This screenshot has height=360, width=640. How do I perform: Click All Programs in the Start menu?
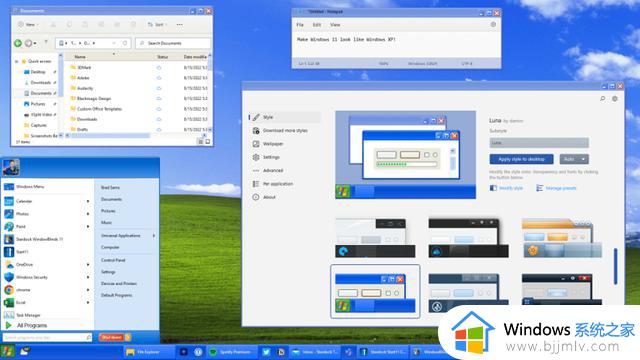[x=27, y=325]
